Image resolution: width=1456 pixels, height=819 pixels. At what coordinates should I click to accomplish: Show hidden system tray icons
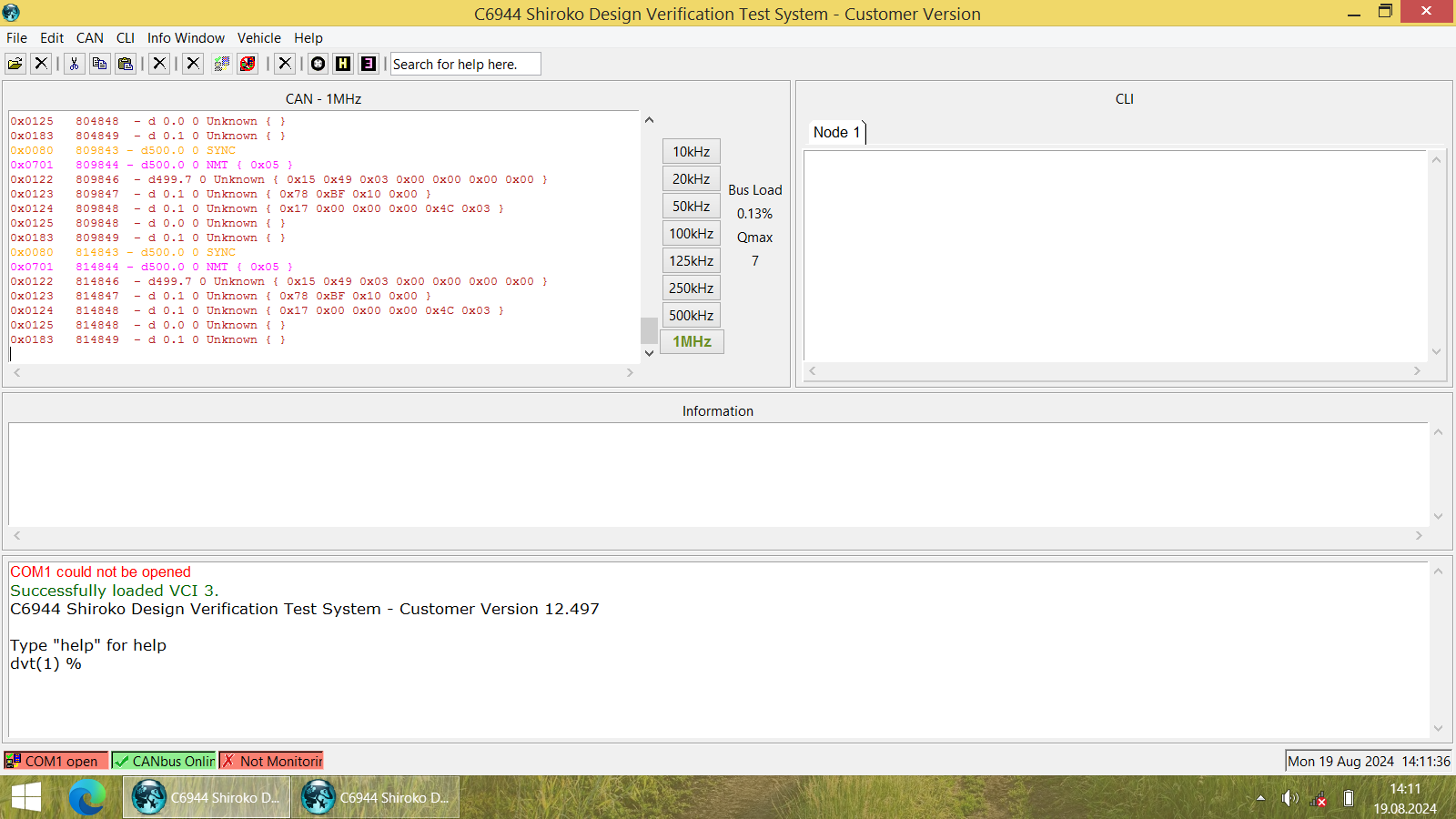(x=1260, y=798)
